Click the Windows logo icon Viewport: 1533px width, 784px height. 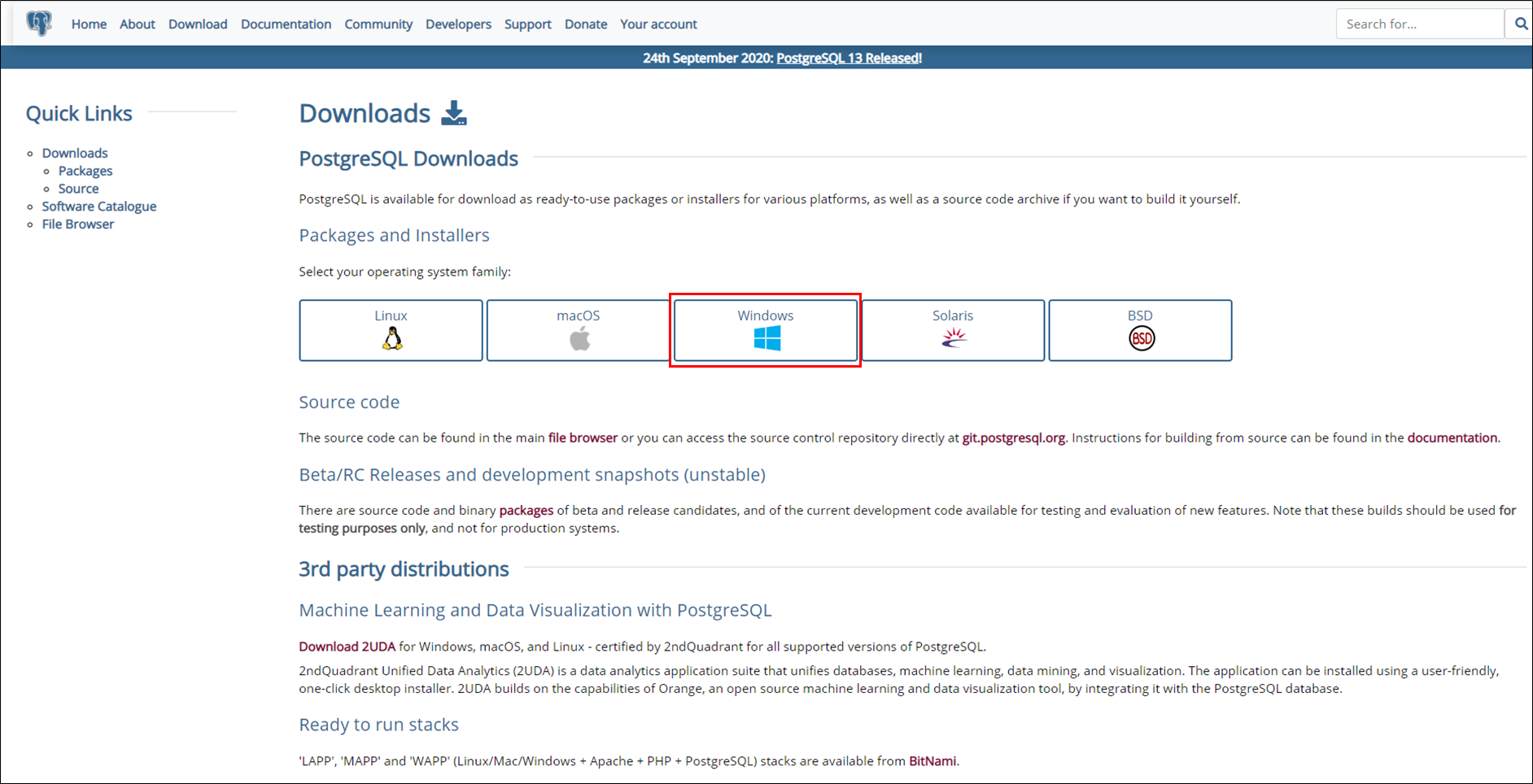[x=766, y=338]
